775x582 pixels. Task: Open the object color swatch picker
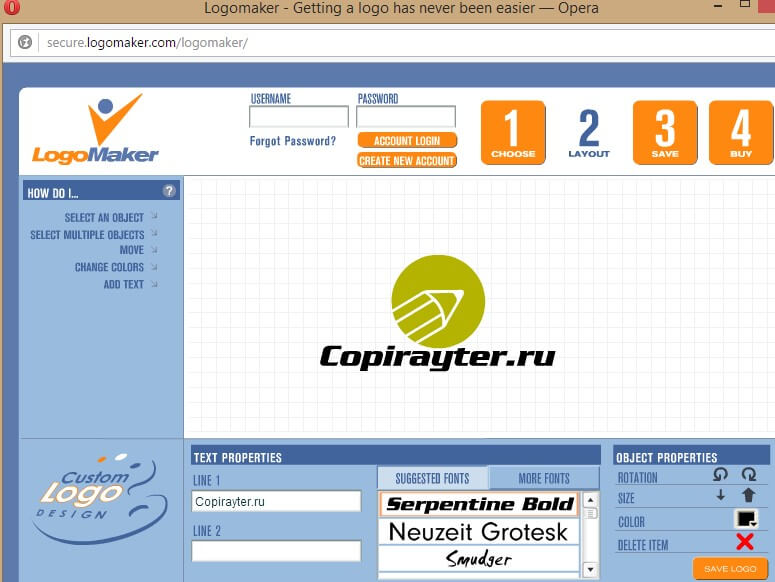(746, 519)
